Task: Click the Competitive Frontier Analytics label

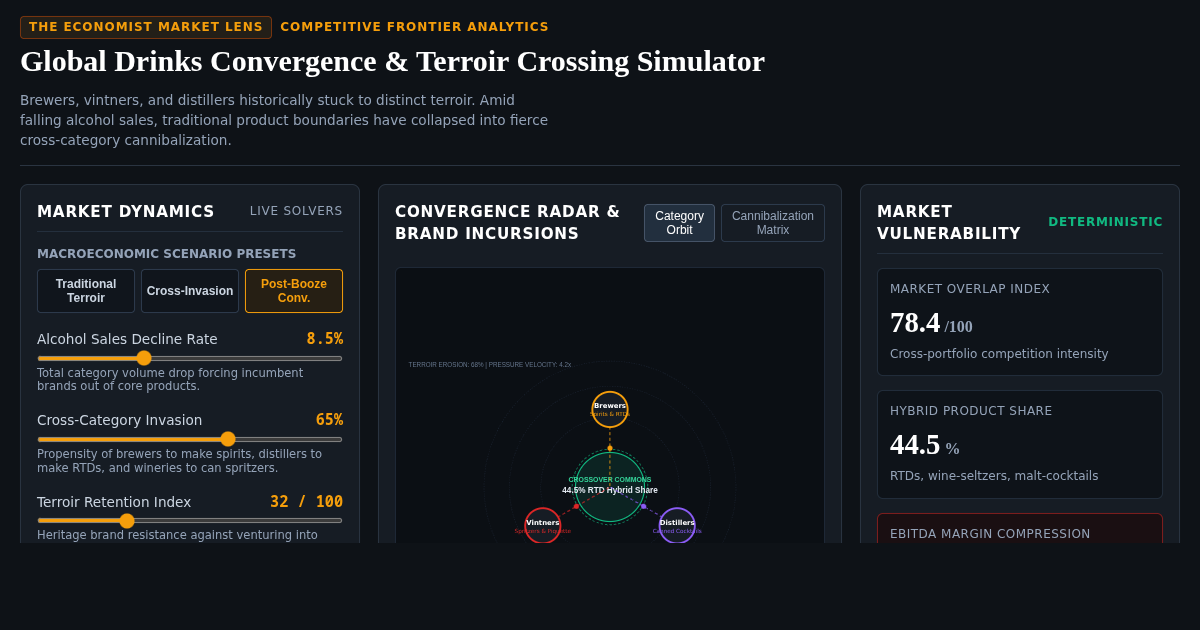Action: (x=414, y=27)
